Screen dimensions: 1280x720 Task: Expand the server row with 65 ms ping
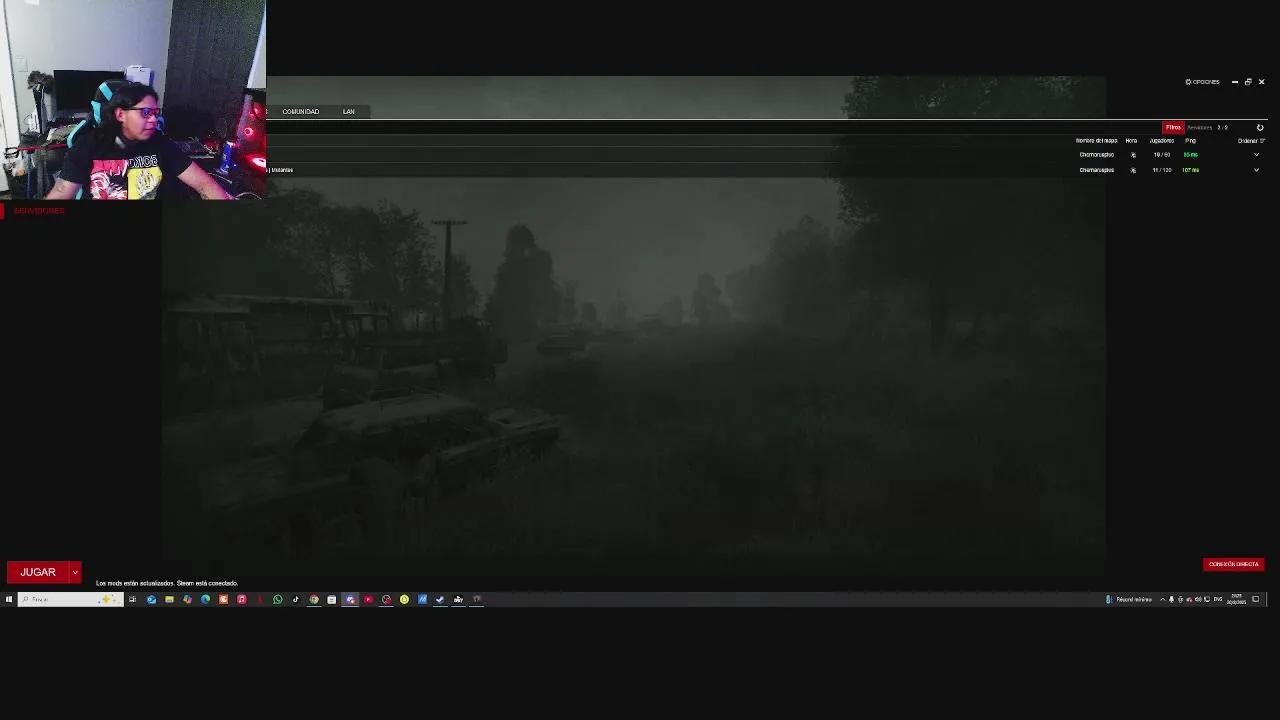tap(1256, 155)
